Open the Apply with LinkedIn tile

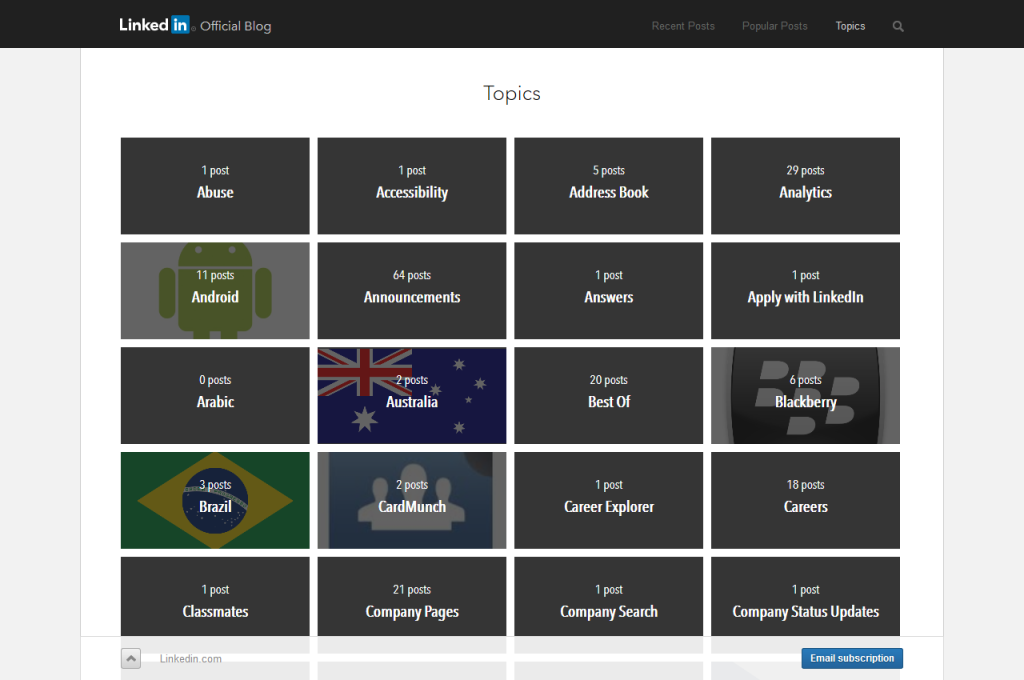(805, 291)
